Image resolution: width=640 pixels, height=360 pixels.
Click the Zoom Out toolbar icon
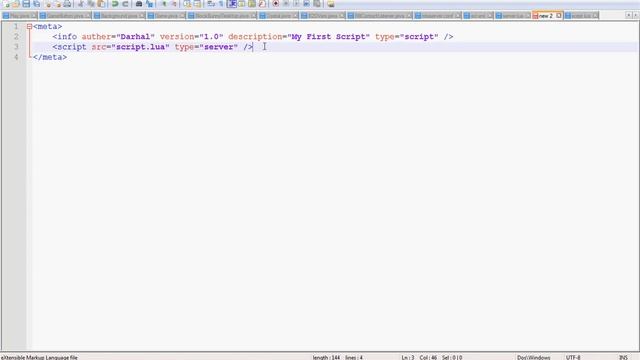[x=174, y=4]
